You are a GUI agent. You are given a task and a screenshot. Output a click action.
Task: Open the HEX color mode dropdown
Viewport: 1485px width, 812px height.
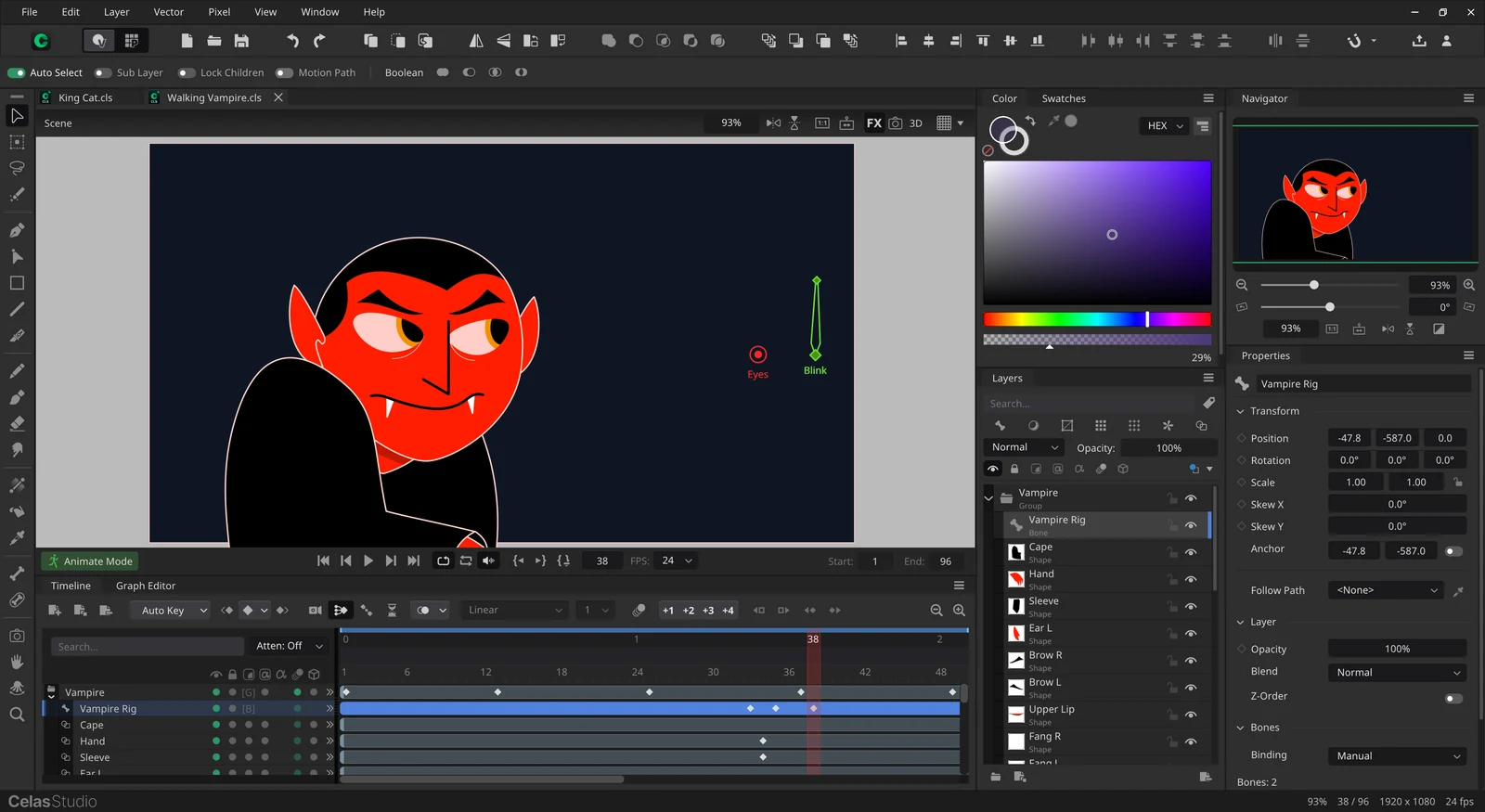(1165, 125)
